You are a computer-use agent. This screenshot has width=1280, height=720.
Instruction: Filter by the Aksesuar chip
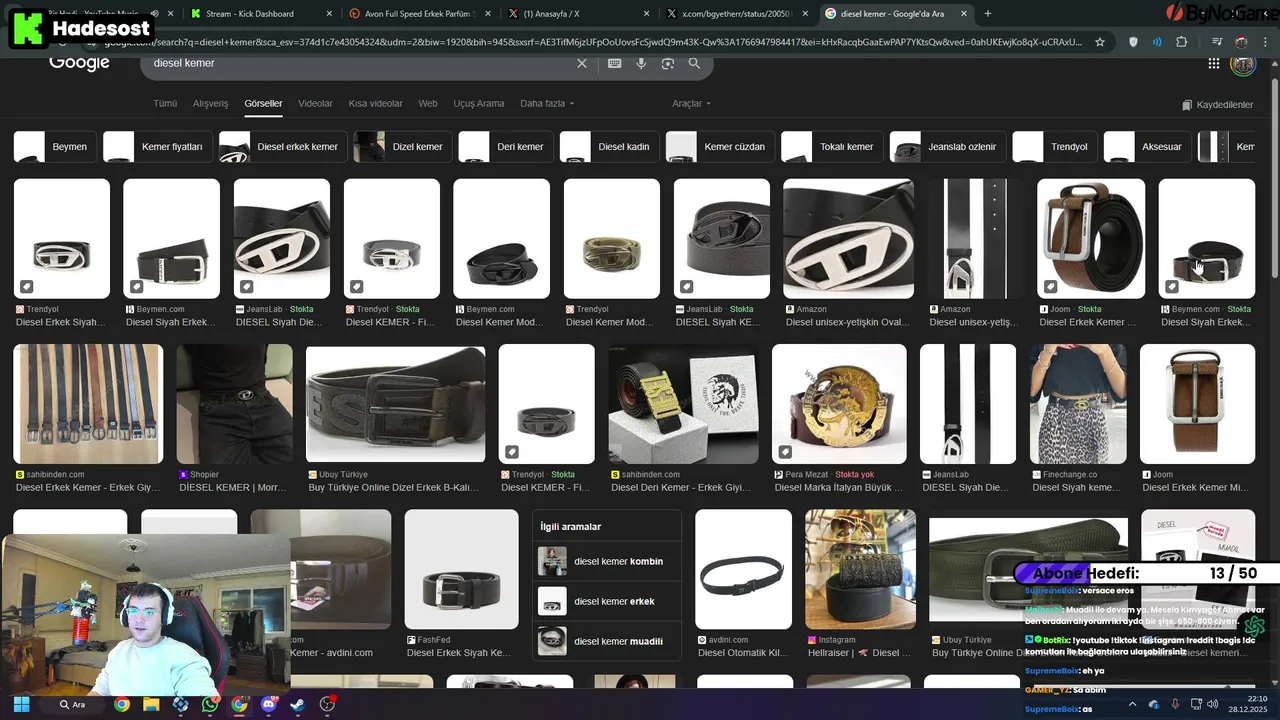click(1148, 146)
